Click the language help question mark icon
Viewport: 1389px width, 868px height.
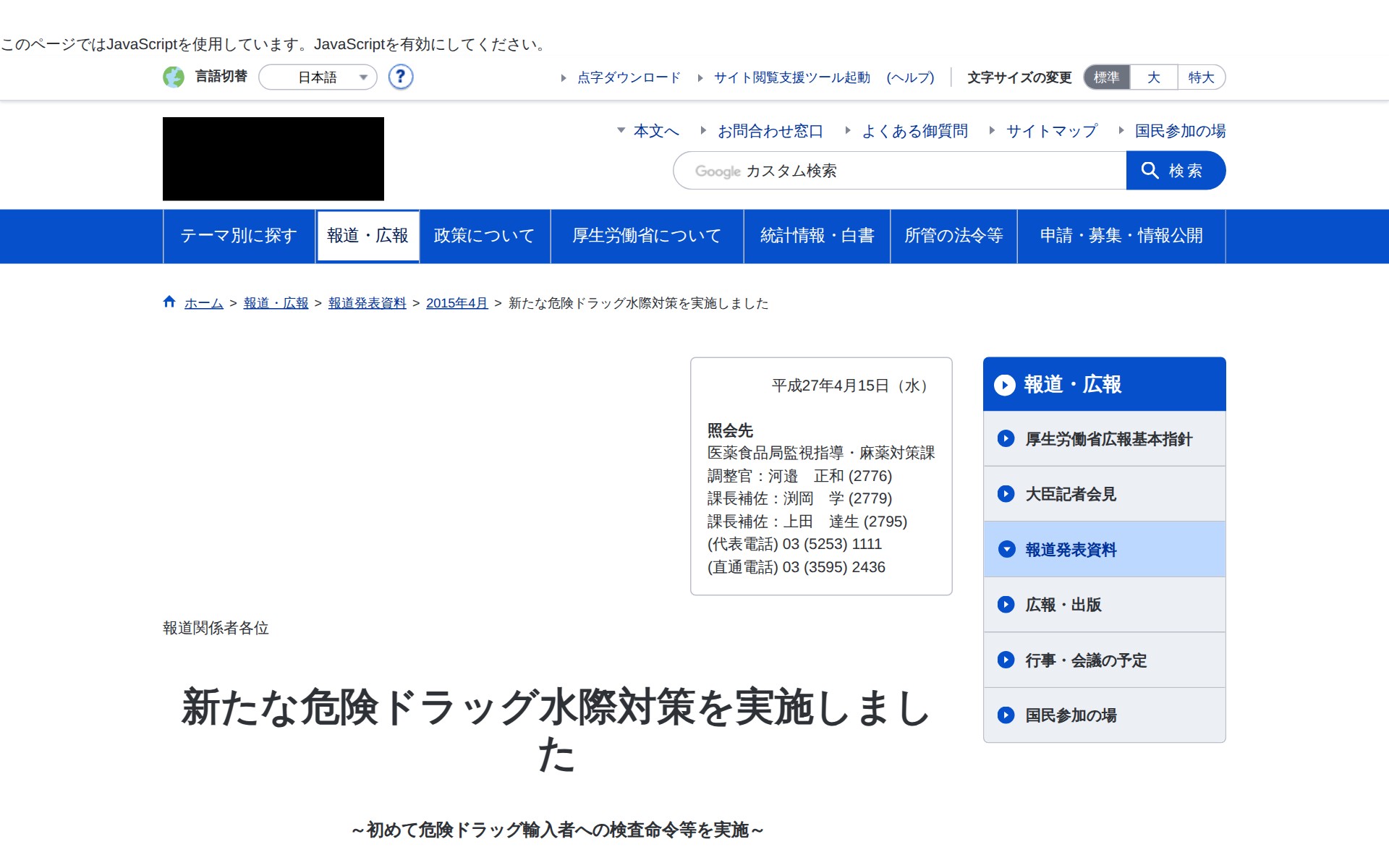coord(400,77)
